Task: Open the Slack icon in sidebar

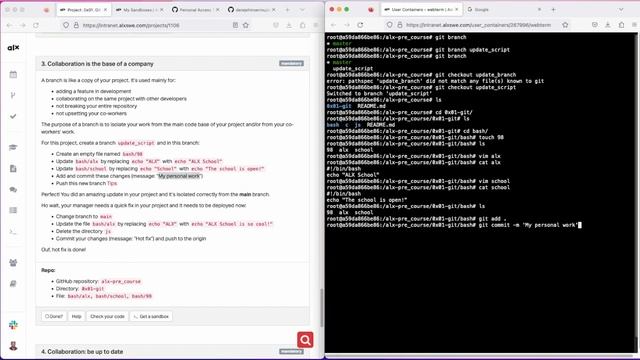Action: [x=13, y=325]
